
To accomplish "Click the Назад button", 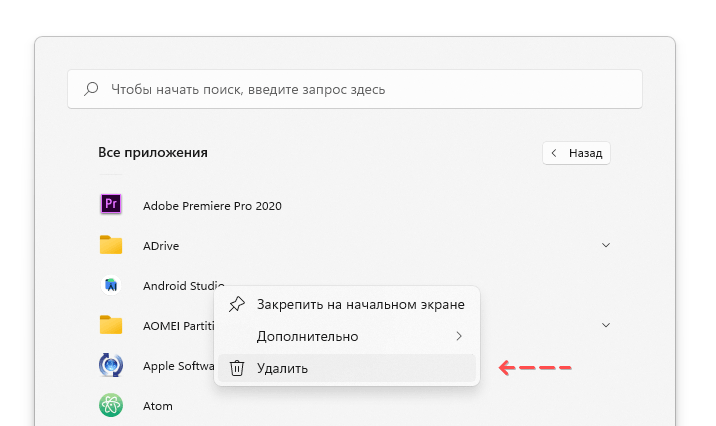I will (576, 153).
